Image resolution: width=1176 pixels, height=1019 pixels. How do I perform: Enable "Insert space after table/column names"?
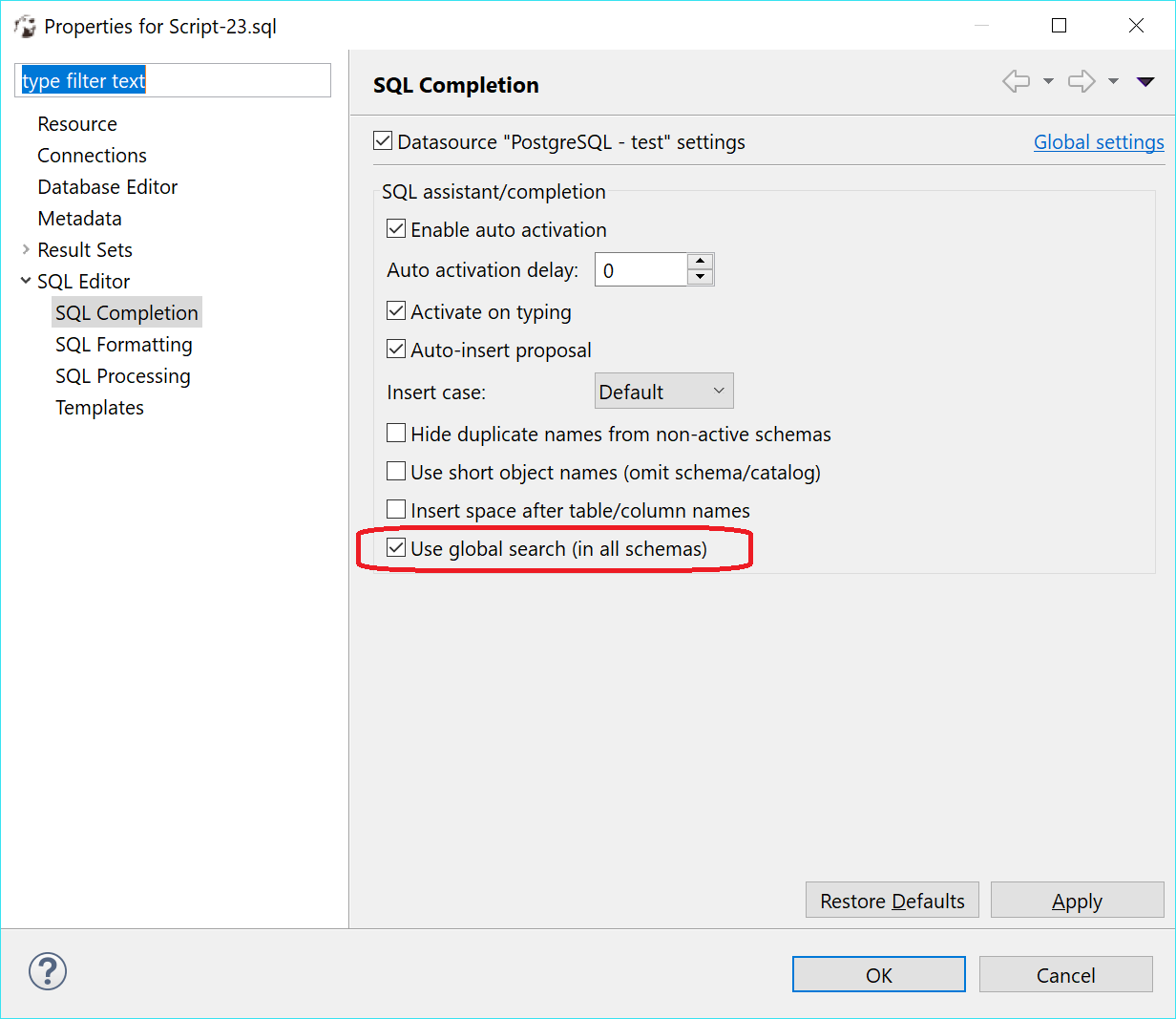point(396,508)
